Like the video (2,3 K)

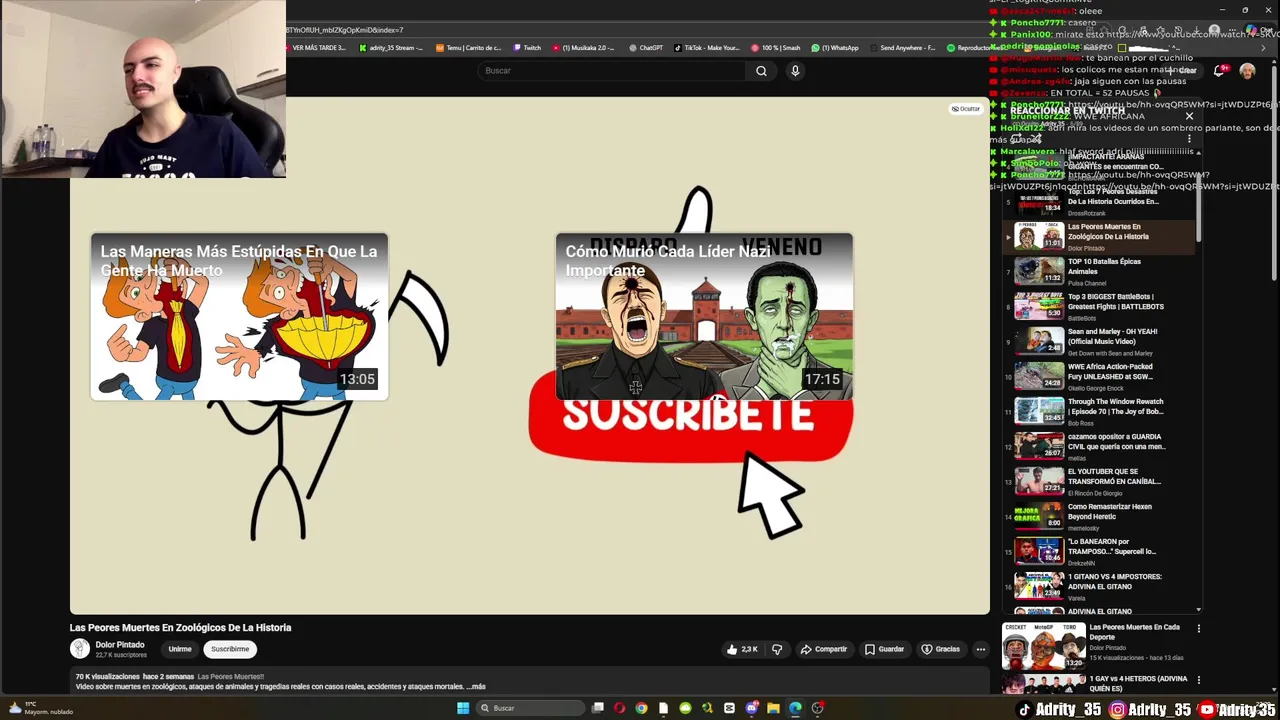(742, 649)
